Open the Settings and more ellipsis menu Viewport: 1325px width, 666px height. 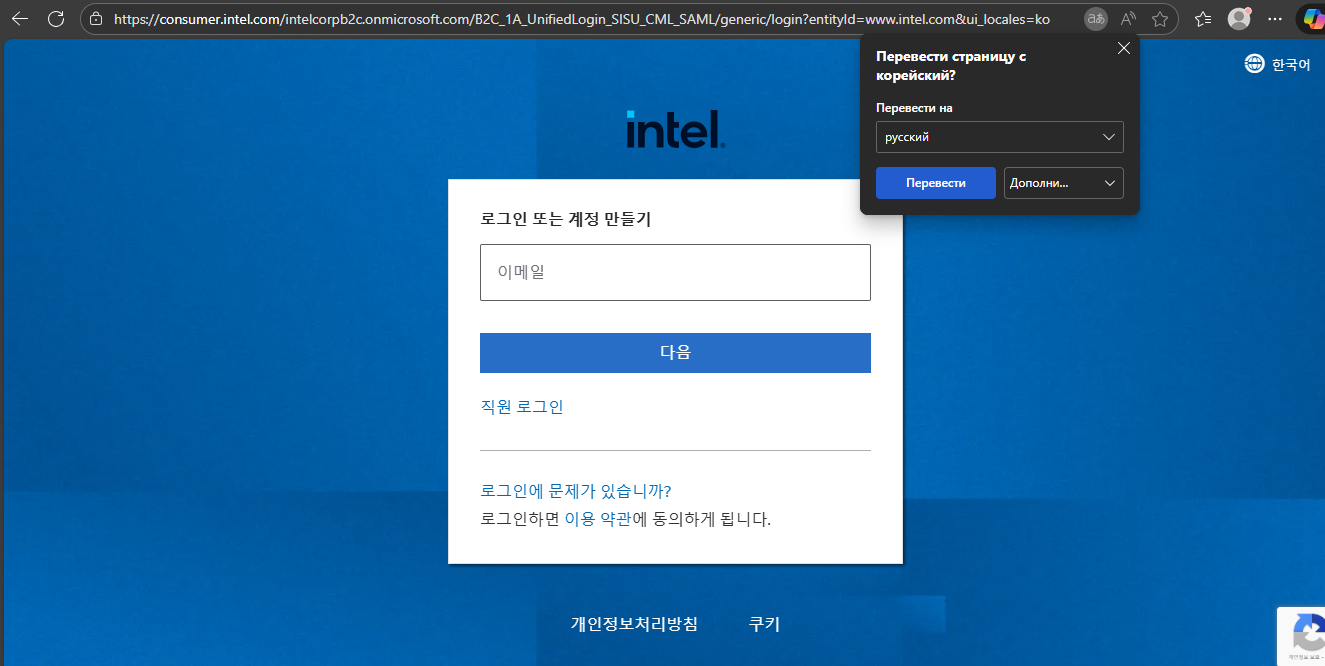[x=1274, y=18]
